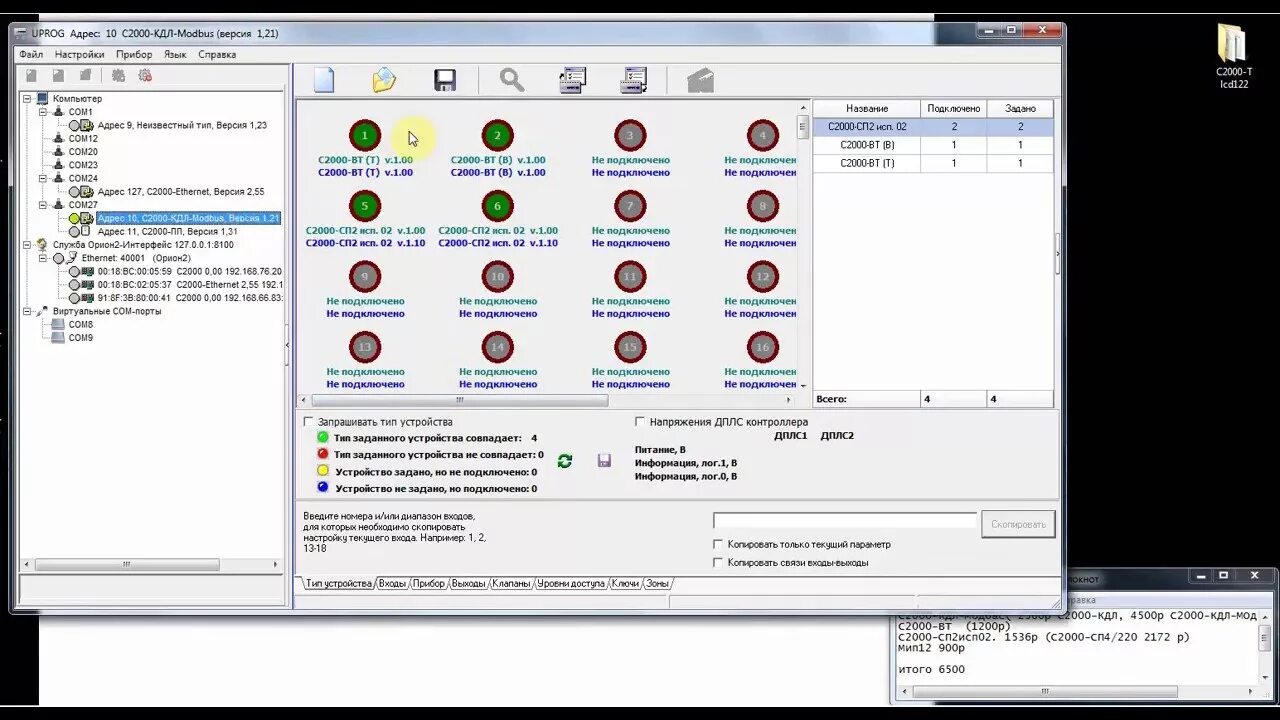Switch to the Клапаны tab
The height and width of the screenshot is (720, 1280).
(x=511, y=583)
